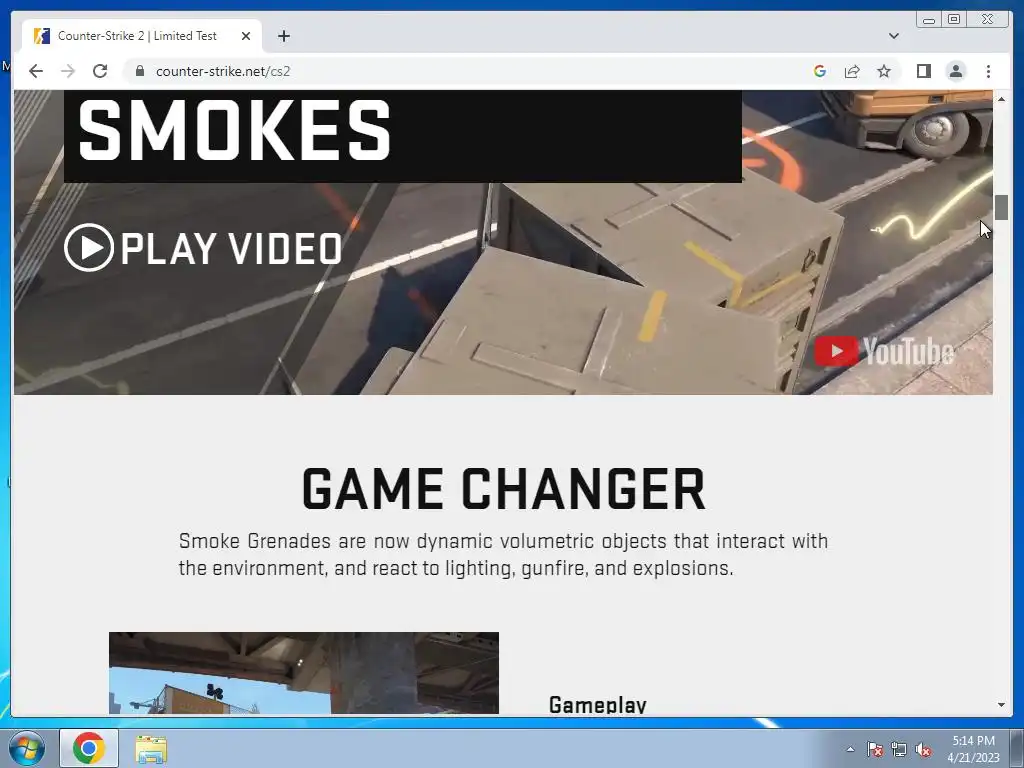The width and height of the screenshot is (1024, 768).
Task: Click the PLAY VIDEO text
Action: (x=231, y=249)
